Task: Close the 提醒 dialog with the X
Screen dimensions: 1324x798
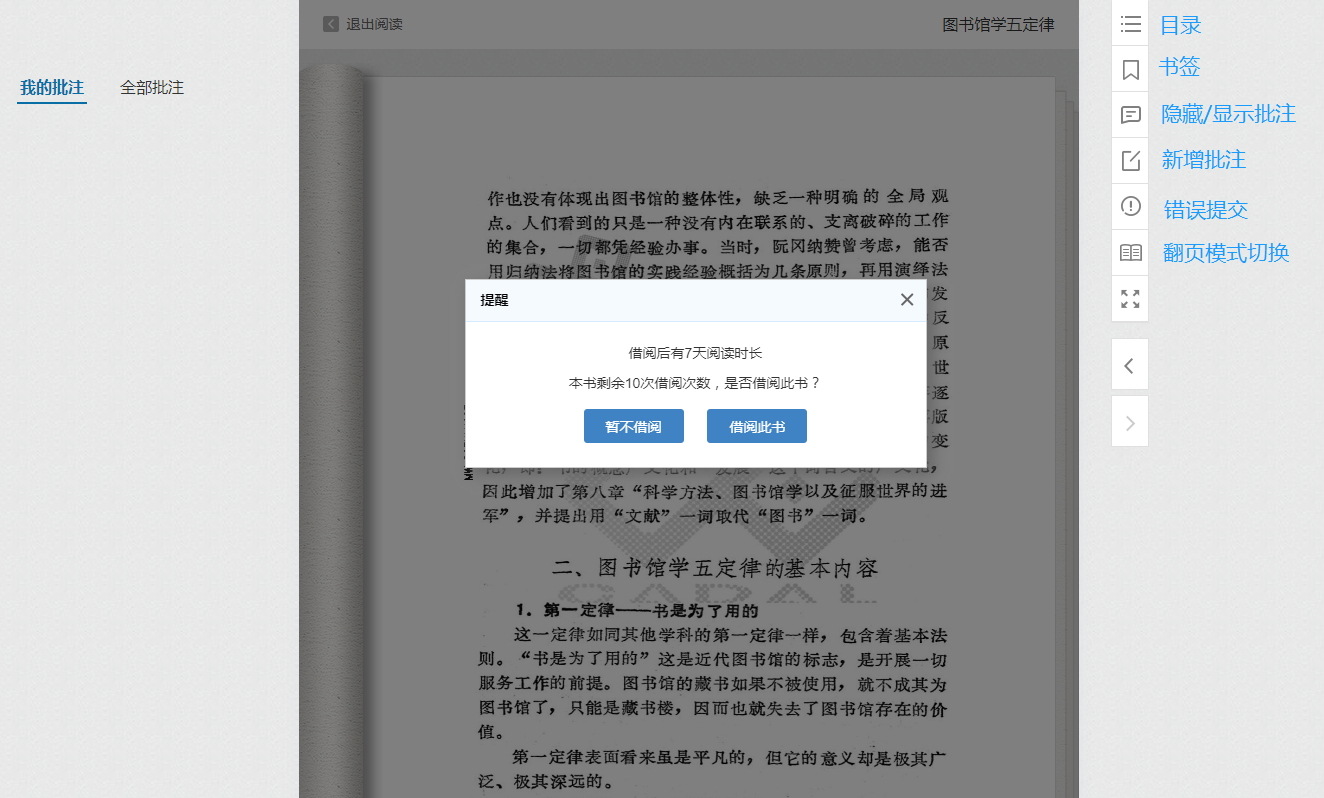Action: [906, 300]
